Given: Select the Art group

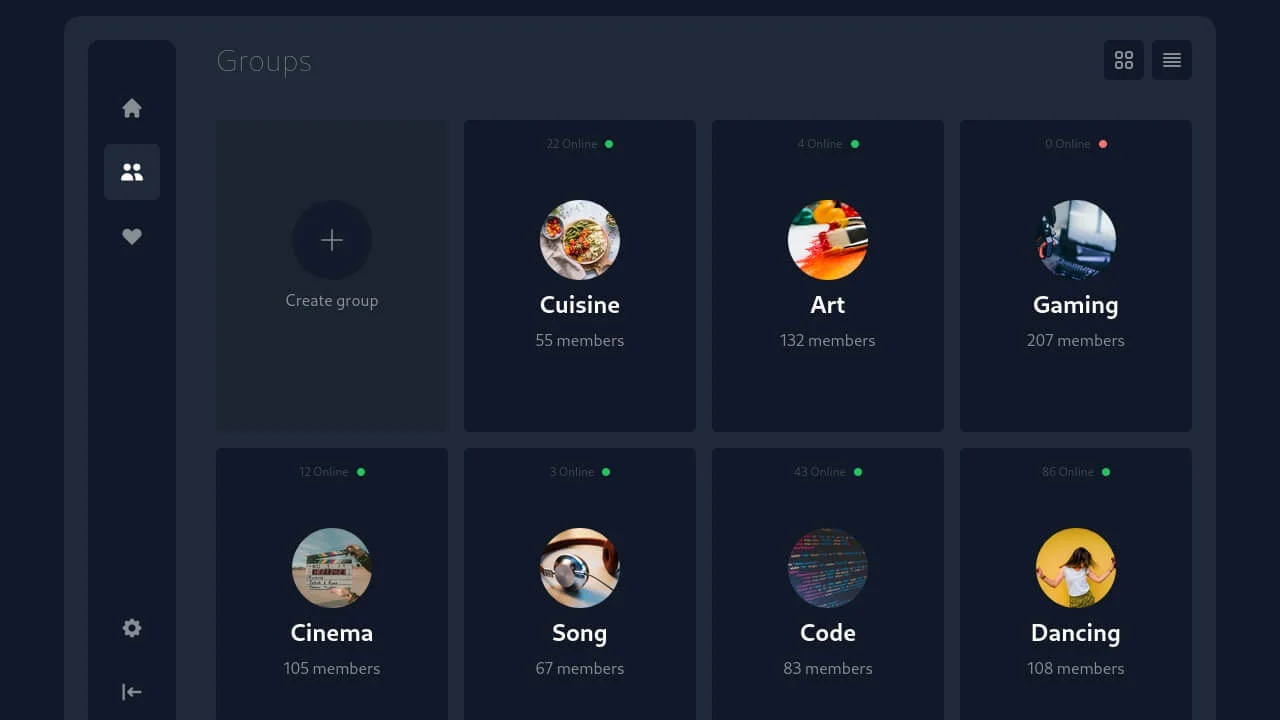Looking at the screenshot, I should tap(828, 275).
